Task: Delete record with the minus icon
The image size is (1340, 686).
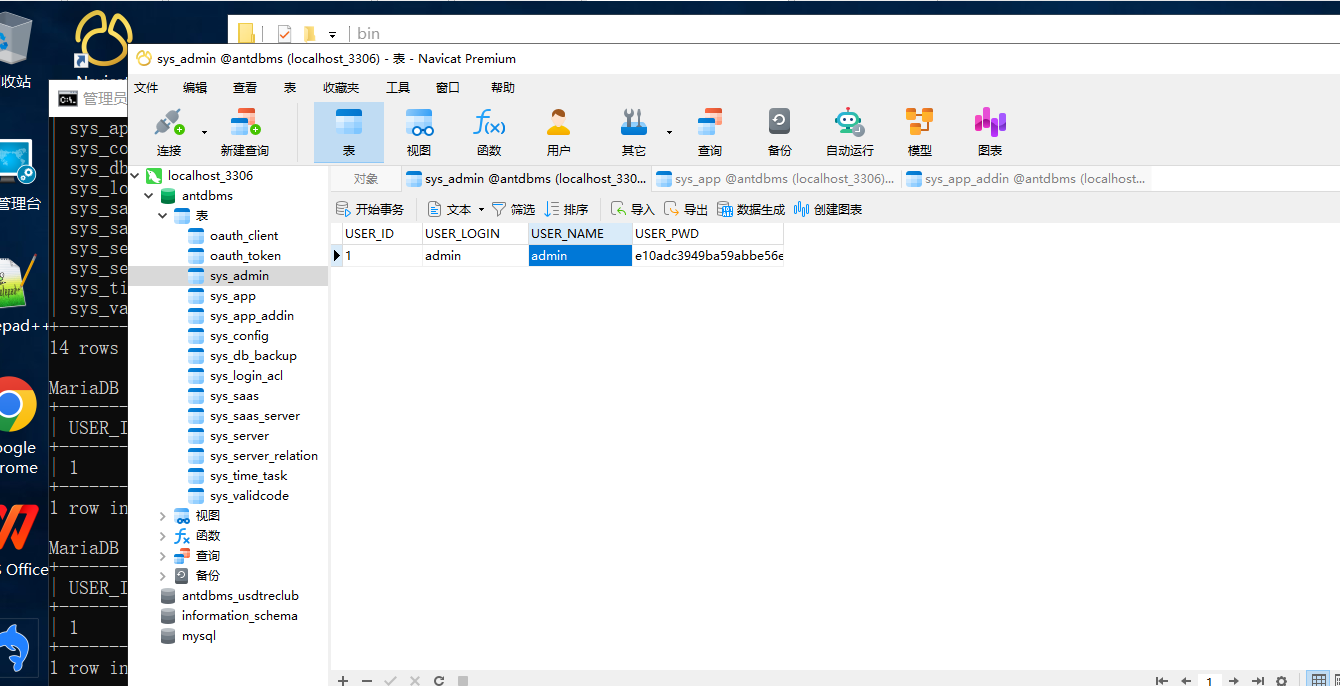Action: [x=367, y=680]
